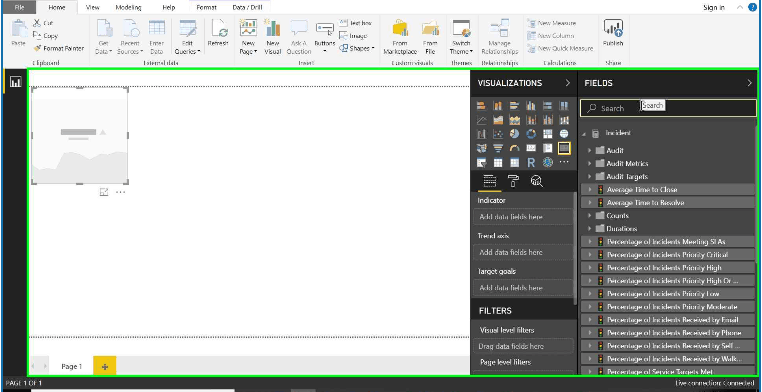762x392 pixels.
Task: Open the Switch Theme dropdown
Action: pyautogui.click(x=461, y=37)
